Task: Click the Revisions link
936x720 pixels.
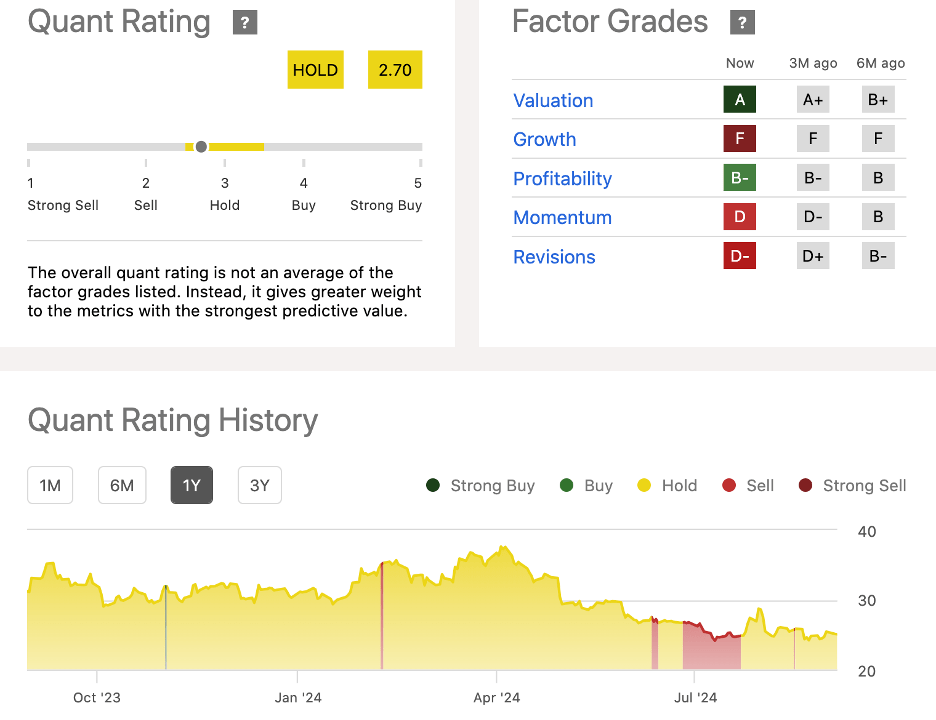Action: (x=554, y=257)
